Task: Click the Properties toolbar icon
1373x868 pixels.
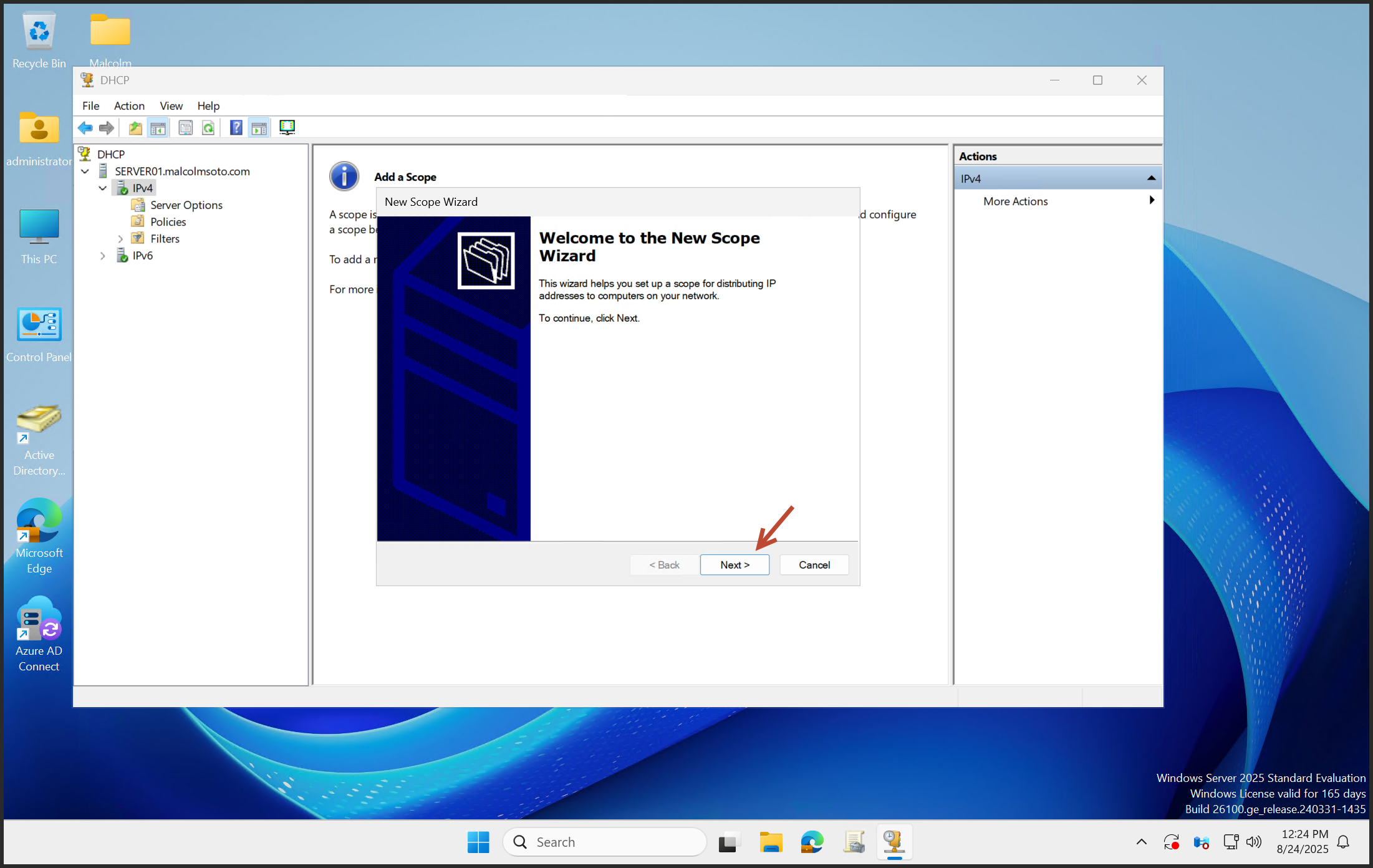Action: (x=185, y=128)
